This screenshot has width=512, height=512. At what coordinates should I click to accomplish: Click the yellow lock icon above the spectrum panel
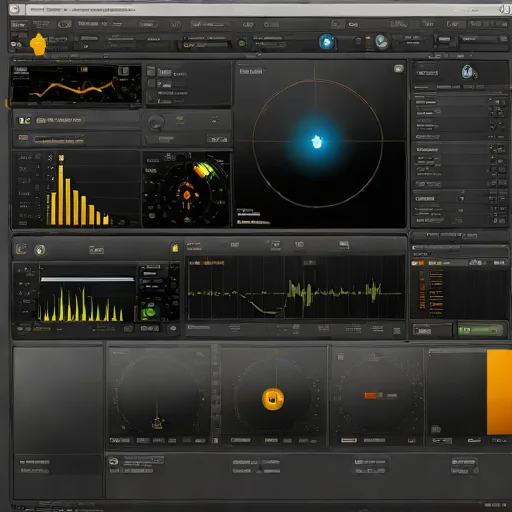[175, 248]
